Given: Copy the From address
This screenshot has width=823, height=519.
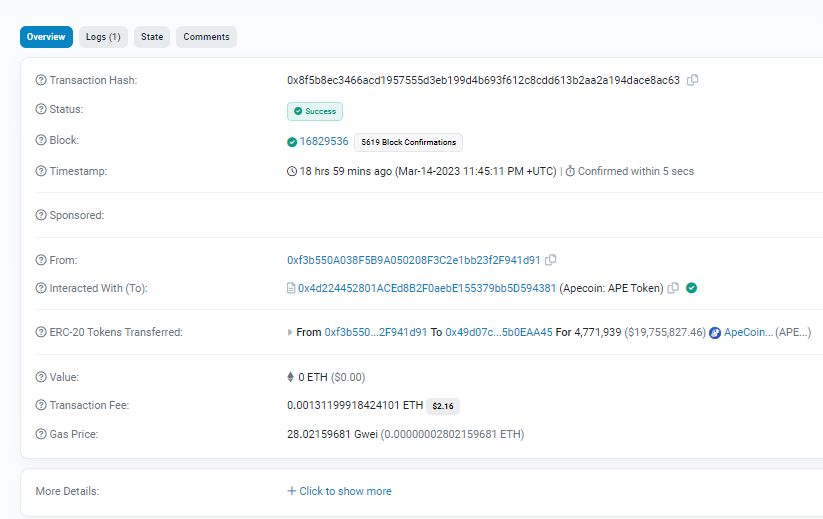Looking at the screenshot, I should point(551,260).
